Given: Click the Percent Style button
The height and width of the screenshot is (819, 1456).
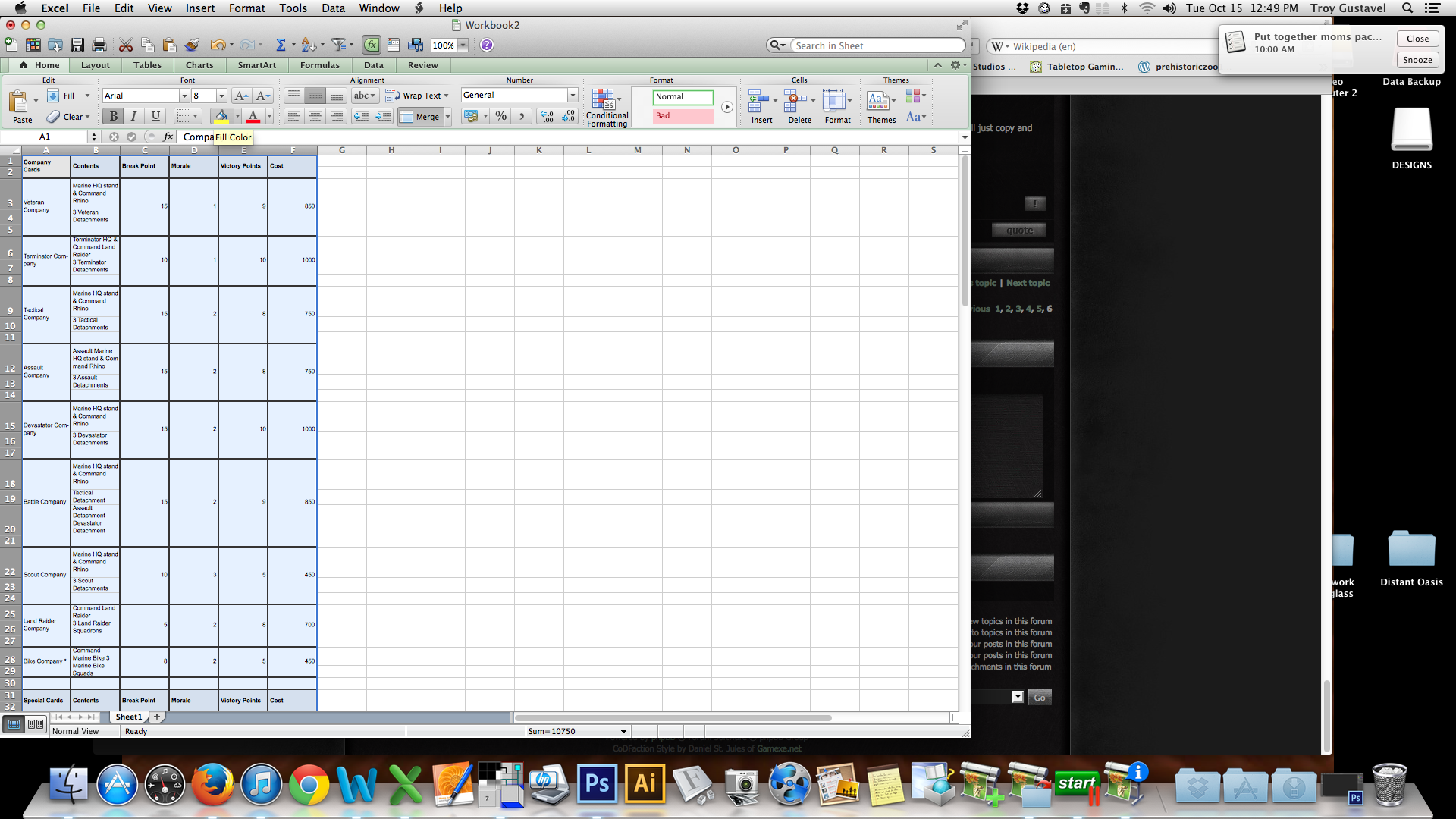Looking at the screenshot, I should (x=500, y=116).
